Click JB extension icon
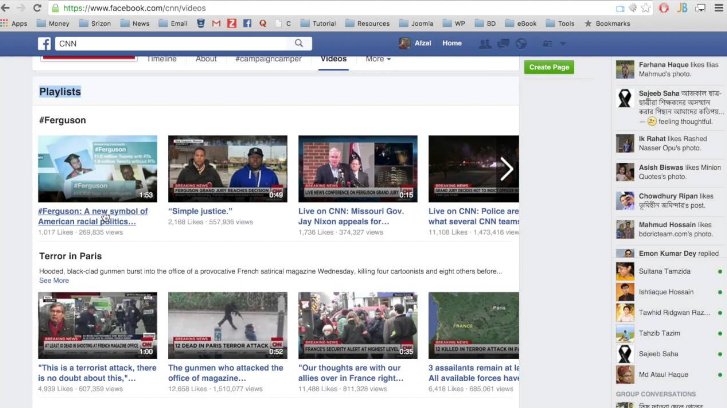 pos(682,8)
